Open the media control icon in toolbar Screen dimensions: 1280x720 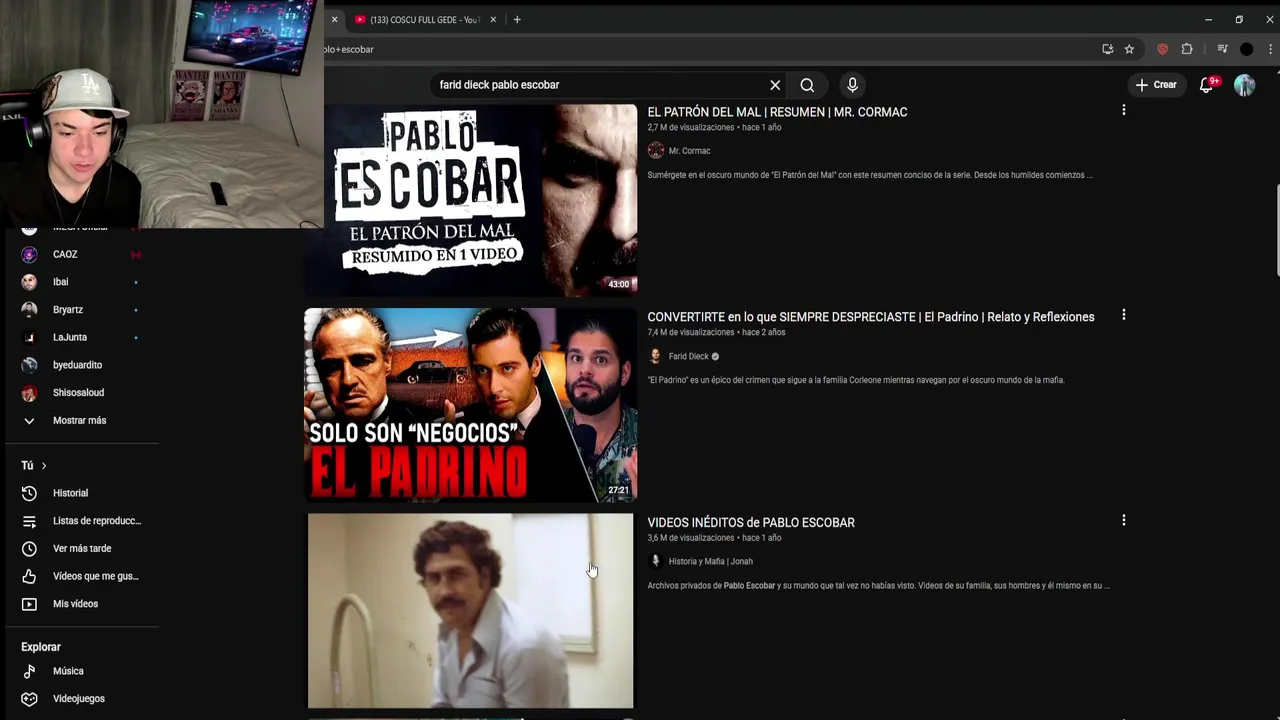coord(1222,49)
